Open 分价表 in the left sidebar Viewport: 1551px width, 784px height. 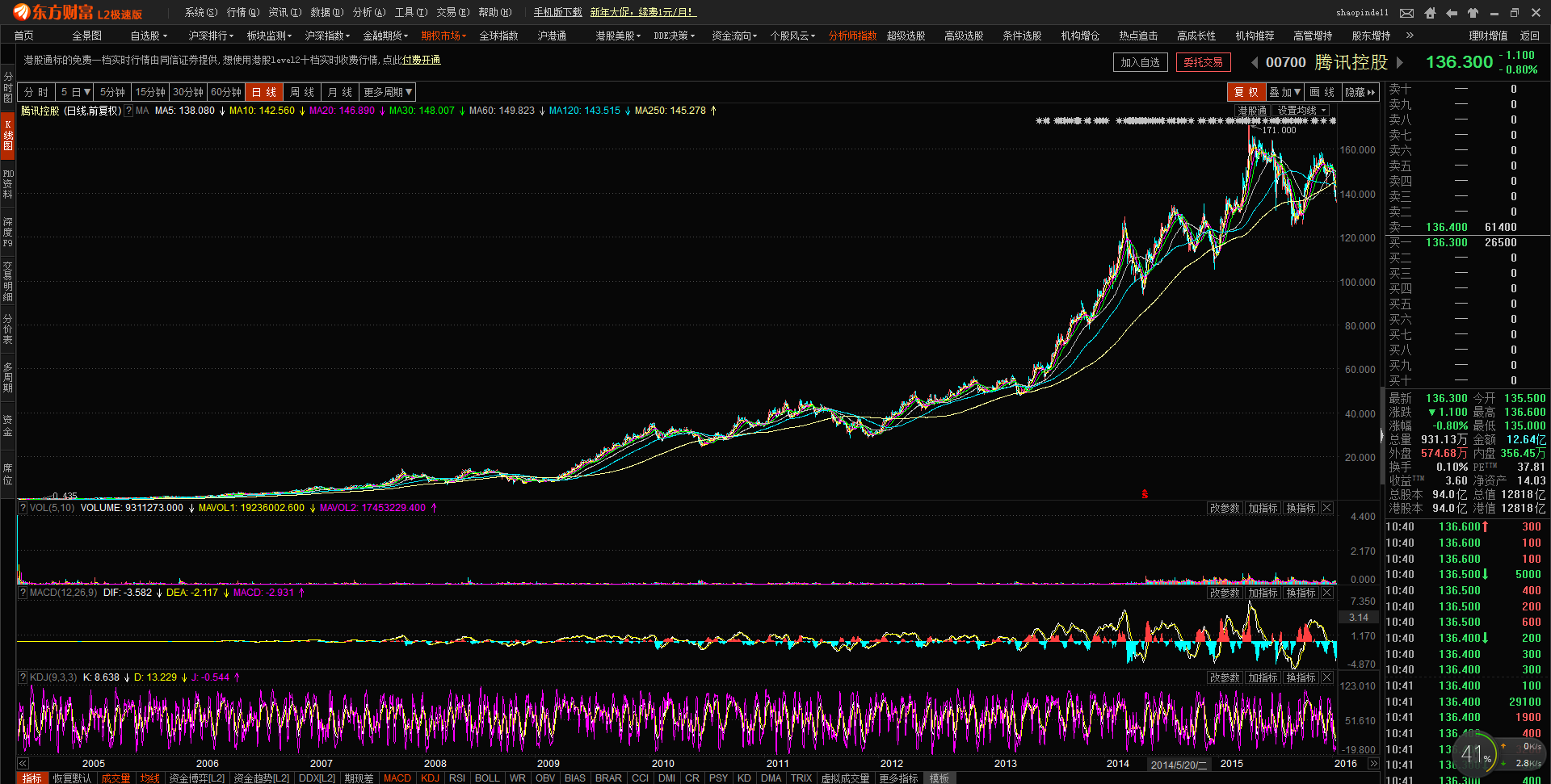(x=8, y=329)
